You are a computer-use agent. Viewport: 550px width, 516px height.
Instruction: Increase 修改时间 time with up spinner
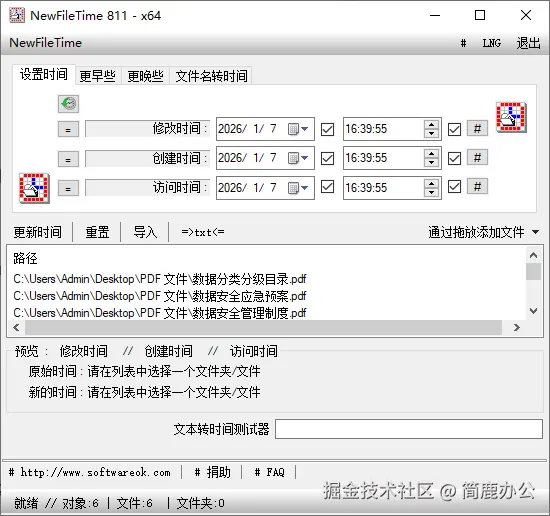(x=431, y=125)
